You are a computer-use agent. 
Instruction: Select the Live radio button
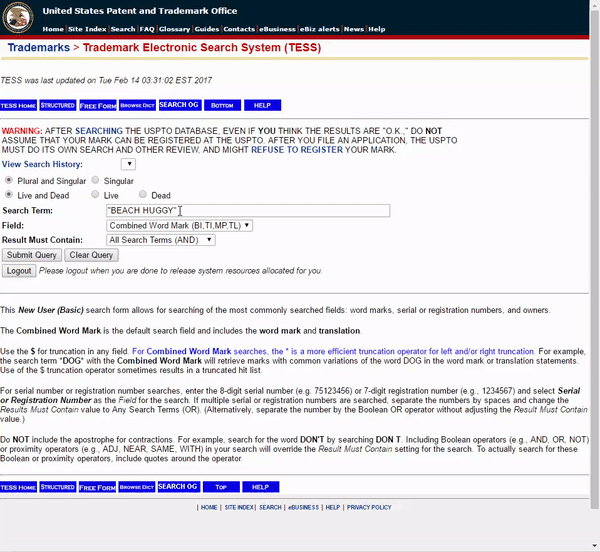tap(95, 194)
